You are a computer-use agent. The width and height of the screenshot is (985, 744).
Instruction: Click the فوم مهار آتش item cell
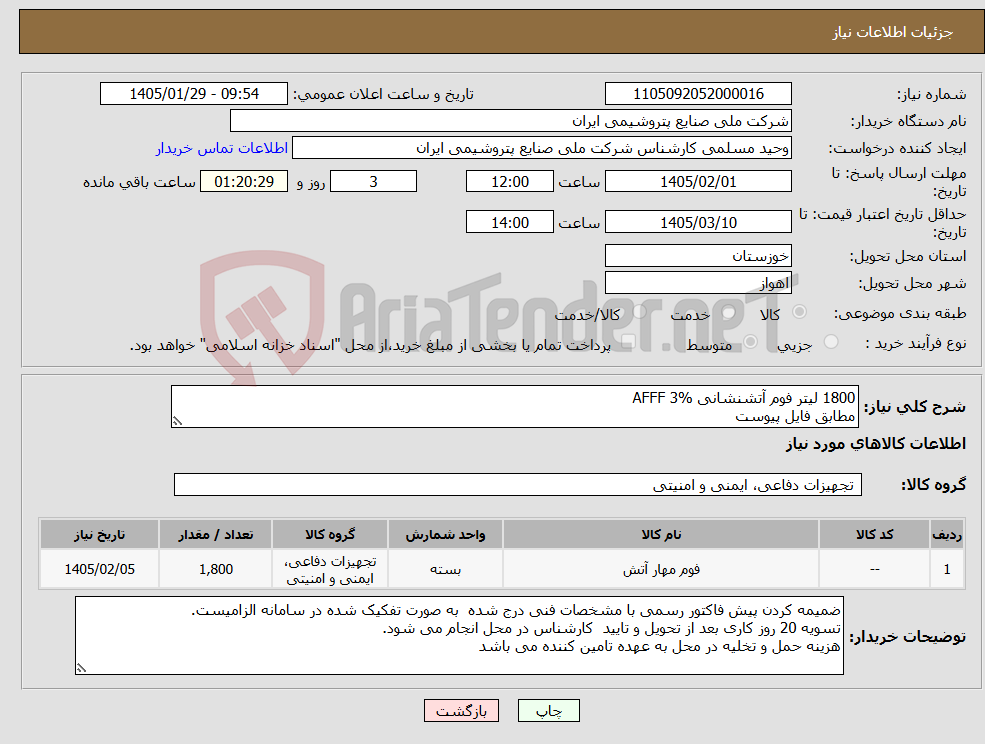(x=661, y=569)
